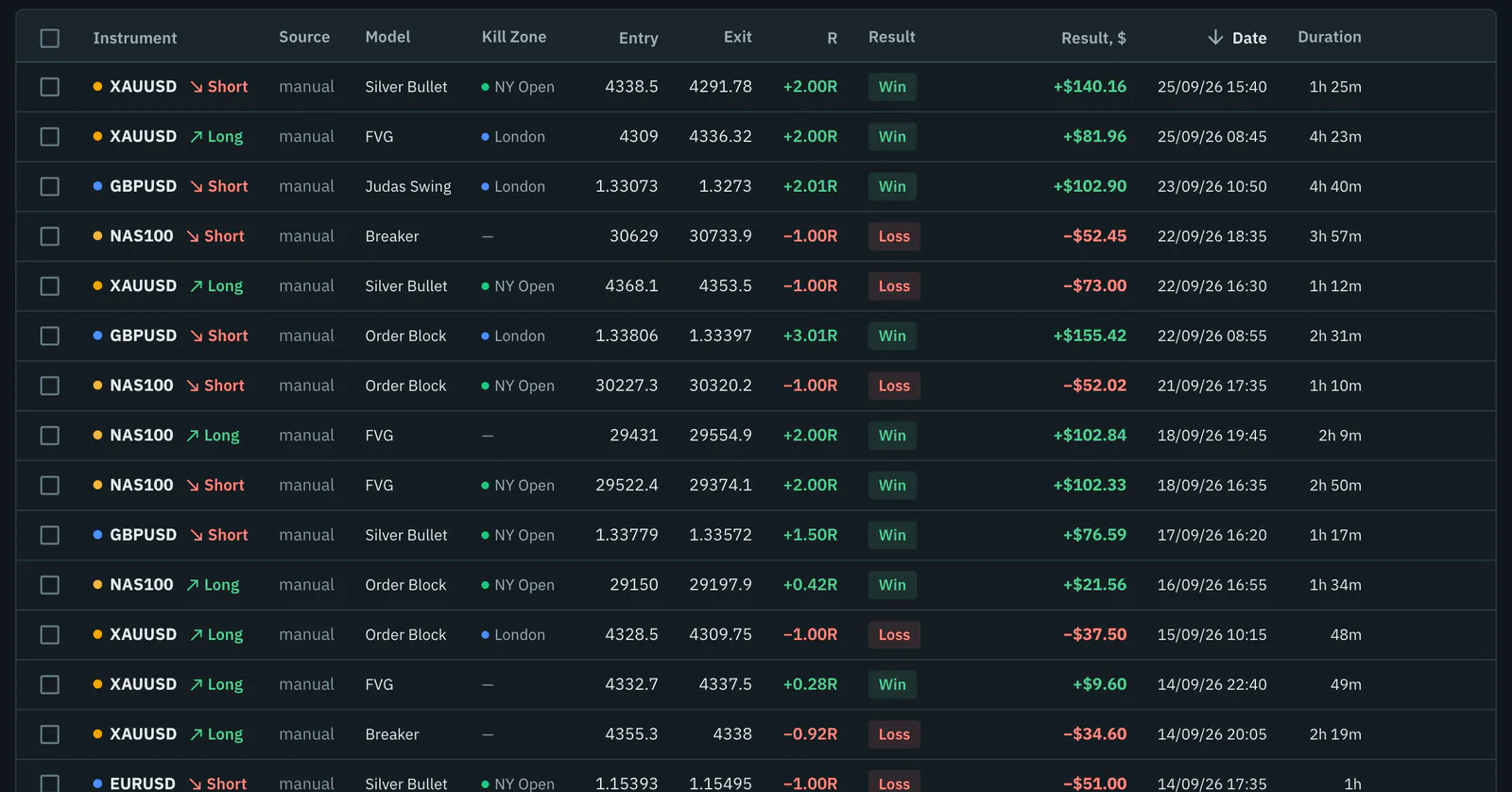The width and height of the screenshot is (1512, 792).
Task: Sort by Exit column header
Action: (x=738, y=37)
